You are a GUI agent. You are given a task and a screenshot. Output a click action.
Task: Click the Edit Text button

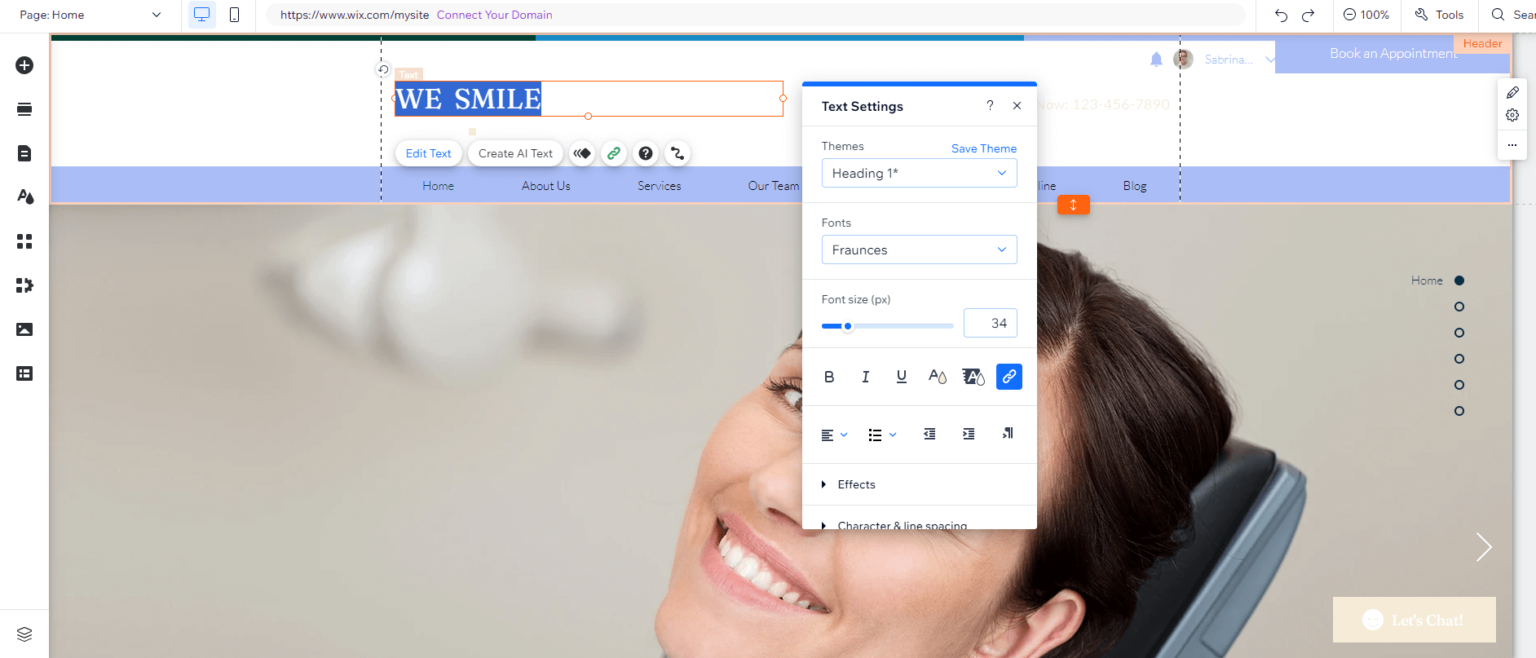coord(428,153)
